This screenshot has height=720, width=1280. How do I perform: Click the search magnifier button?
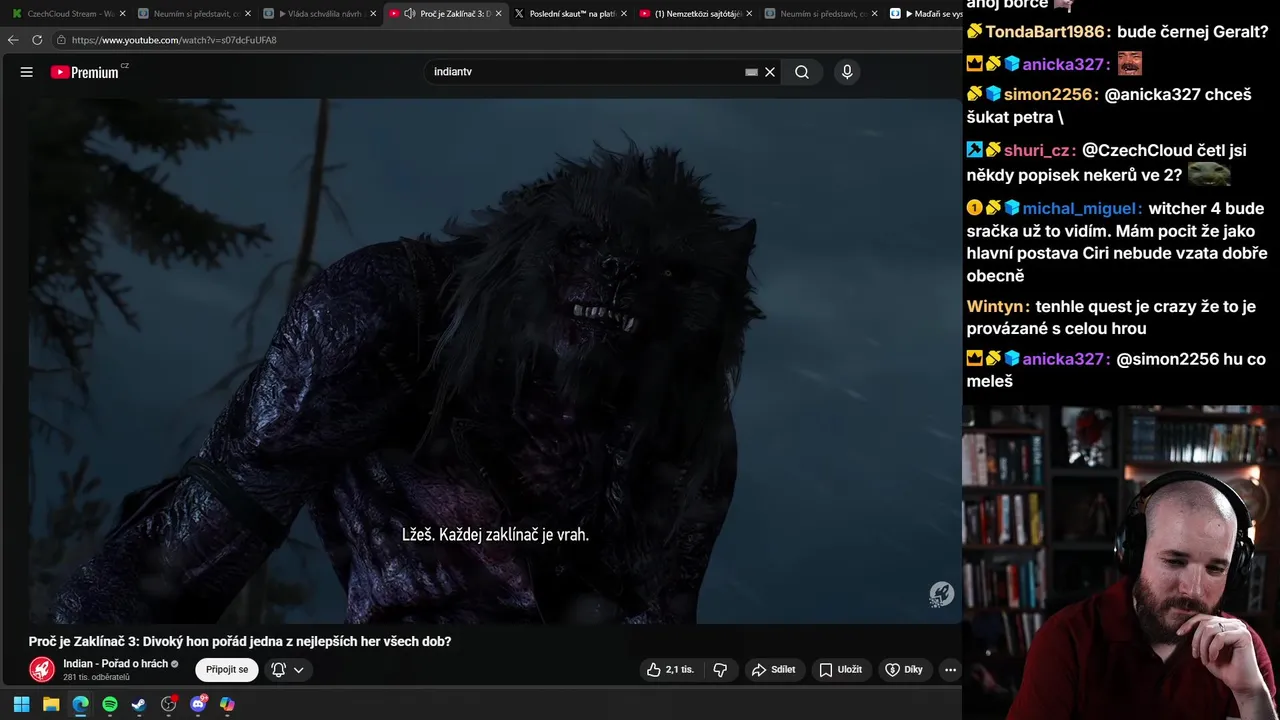(802, 72)
